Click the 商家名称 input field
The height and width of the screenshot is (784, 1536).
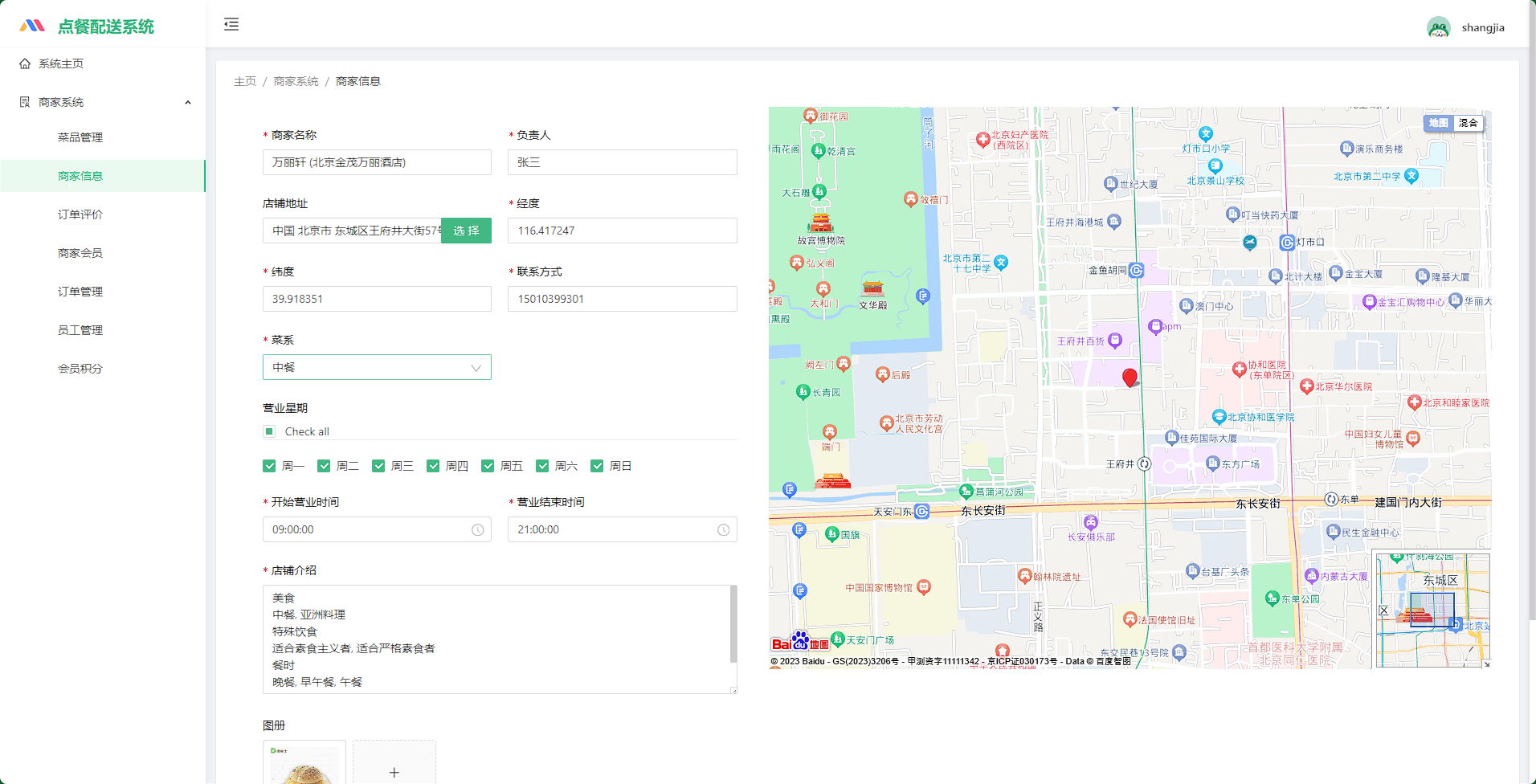point(377,162)
